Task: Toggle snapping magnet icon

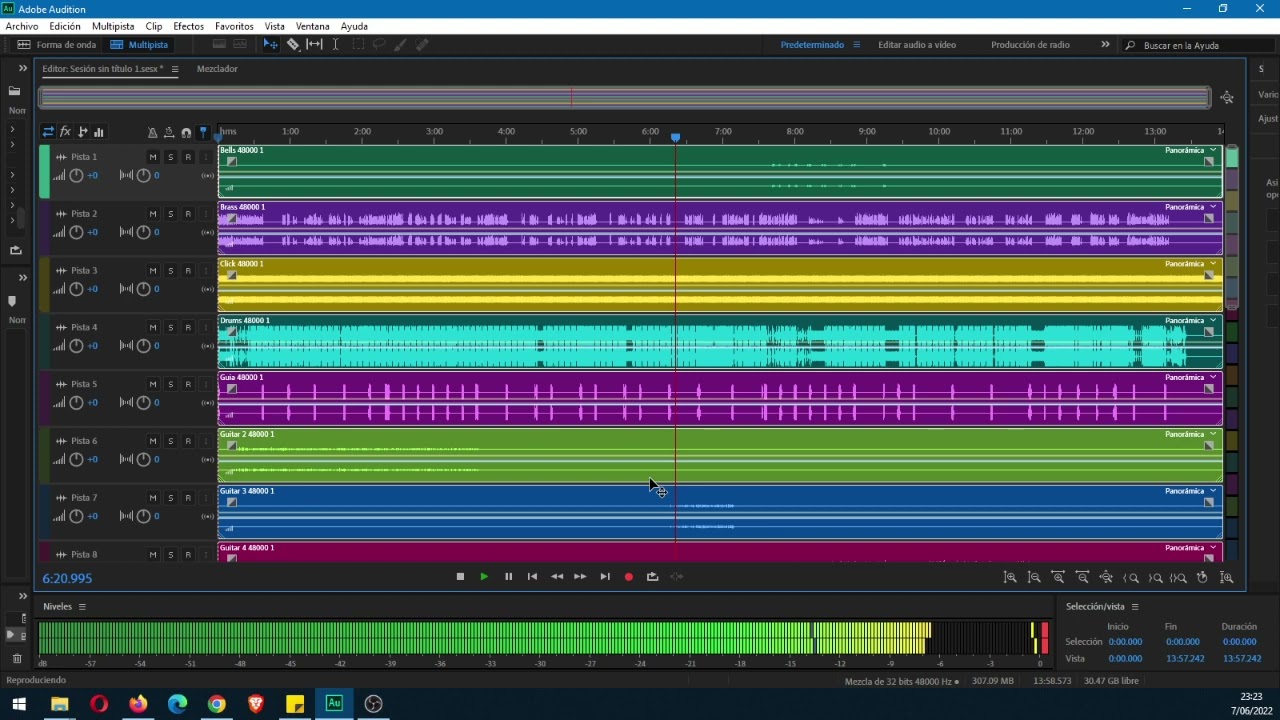Action: [186, 132]
